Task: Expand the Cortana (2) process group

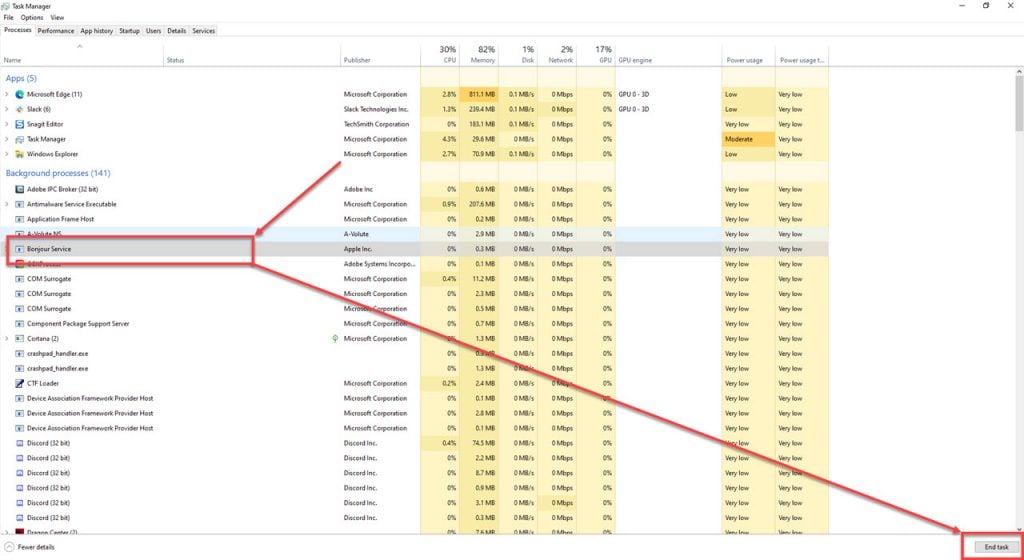Action: click(x=7, y=339)
